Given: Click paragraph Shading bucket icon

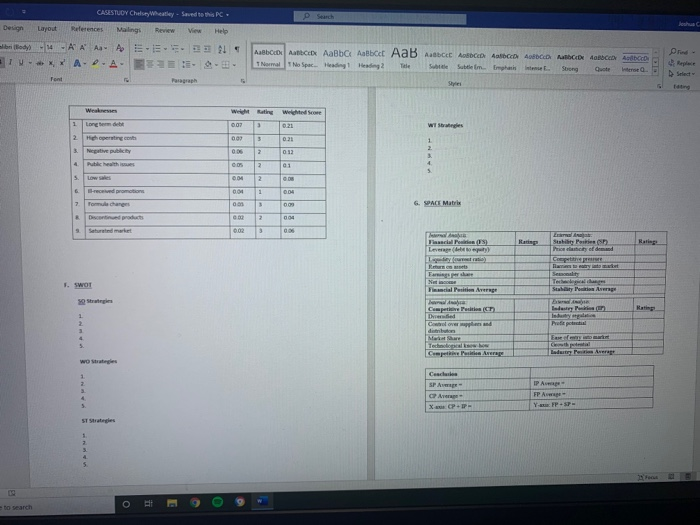Looking at the screenshot, I should click(x=208, y=65).
